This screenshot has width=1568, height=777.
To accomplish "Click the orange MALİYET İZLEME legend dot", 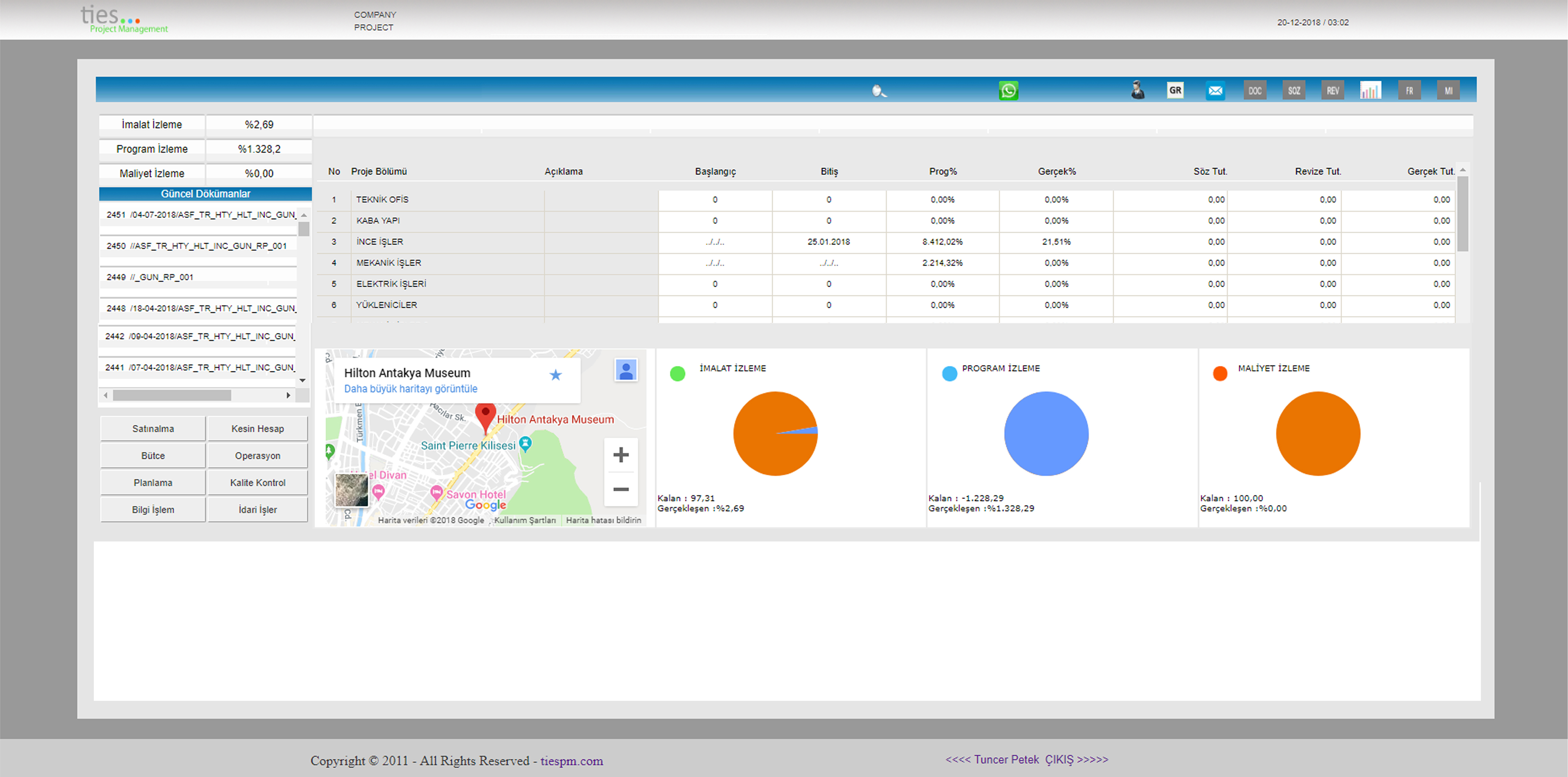I will 1220,374.
